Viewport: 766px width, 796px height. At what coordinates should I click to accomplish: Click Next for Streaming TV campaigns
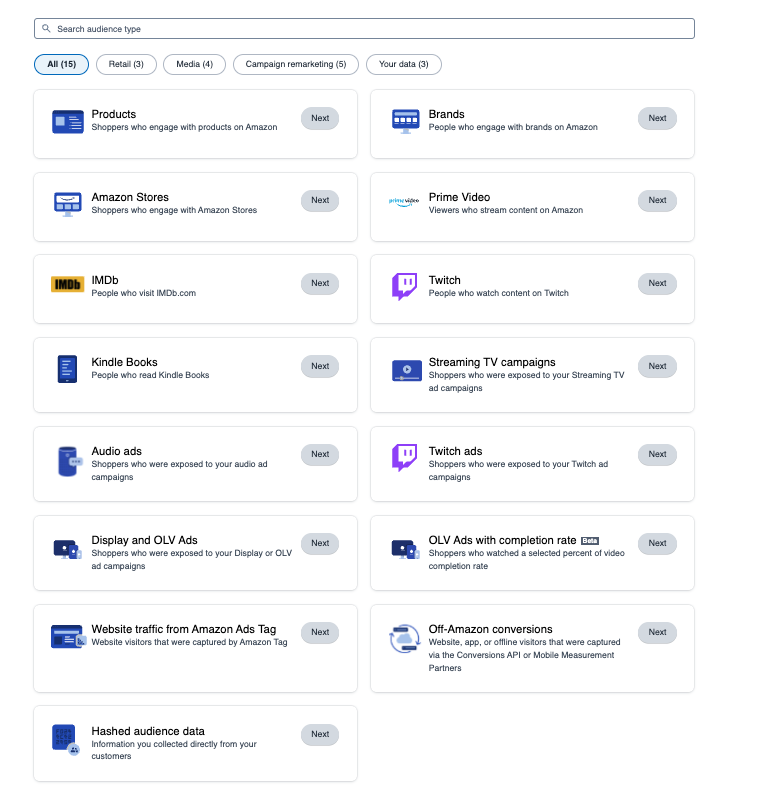point(657,366)
